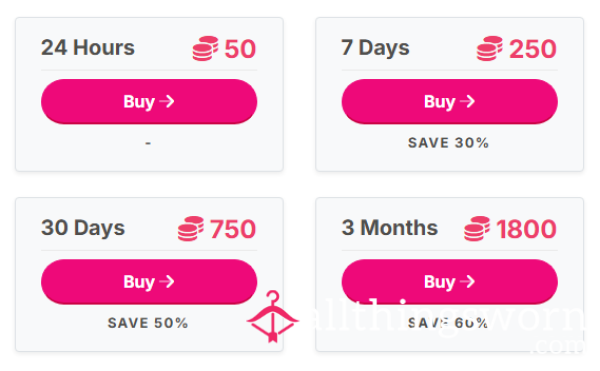600x371 pixels.
Task: Click the coin stack icon beside 750
Action: click(191, 229)
